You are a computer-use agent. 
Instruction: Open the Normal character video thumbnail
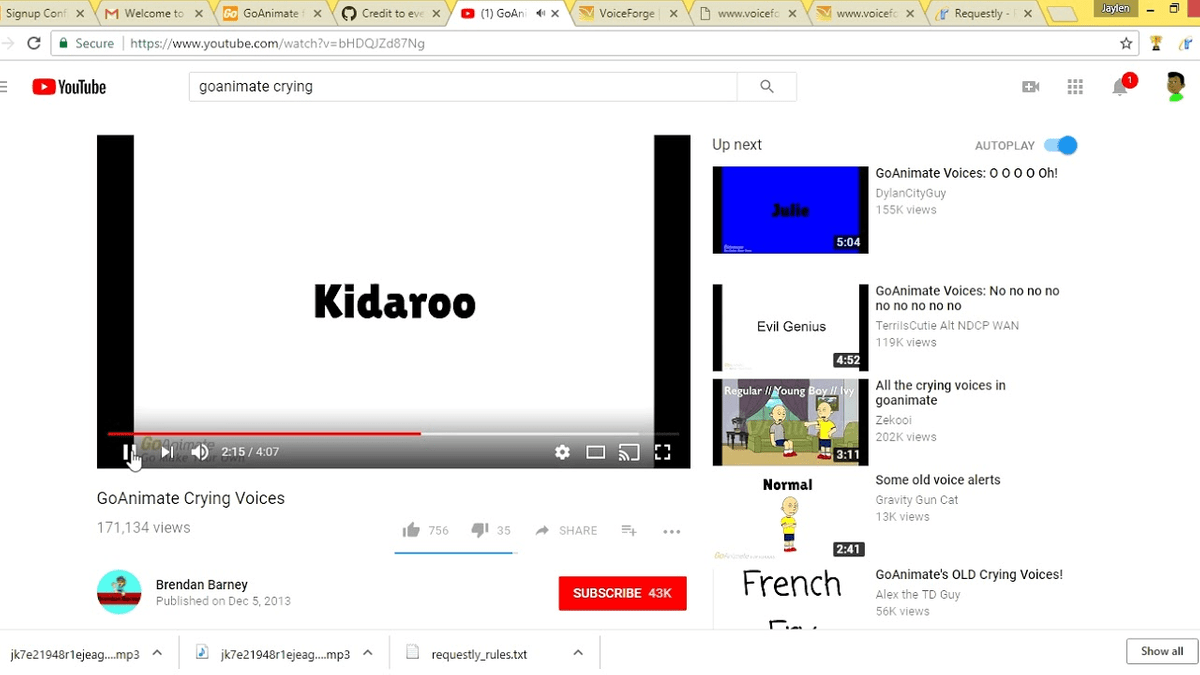pos(790,516)
